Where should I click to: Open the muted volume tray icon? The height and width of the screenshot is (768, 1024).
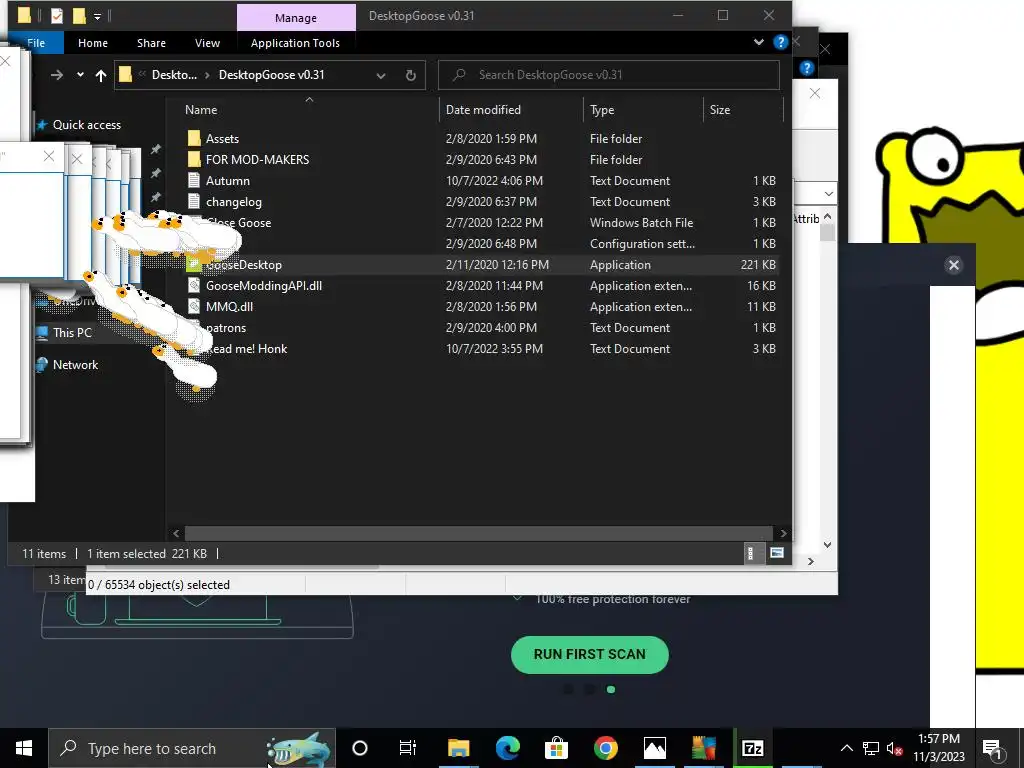coord(894,748)
